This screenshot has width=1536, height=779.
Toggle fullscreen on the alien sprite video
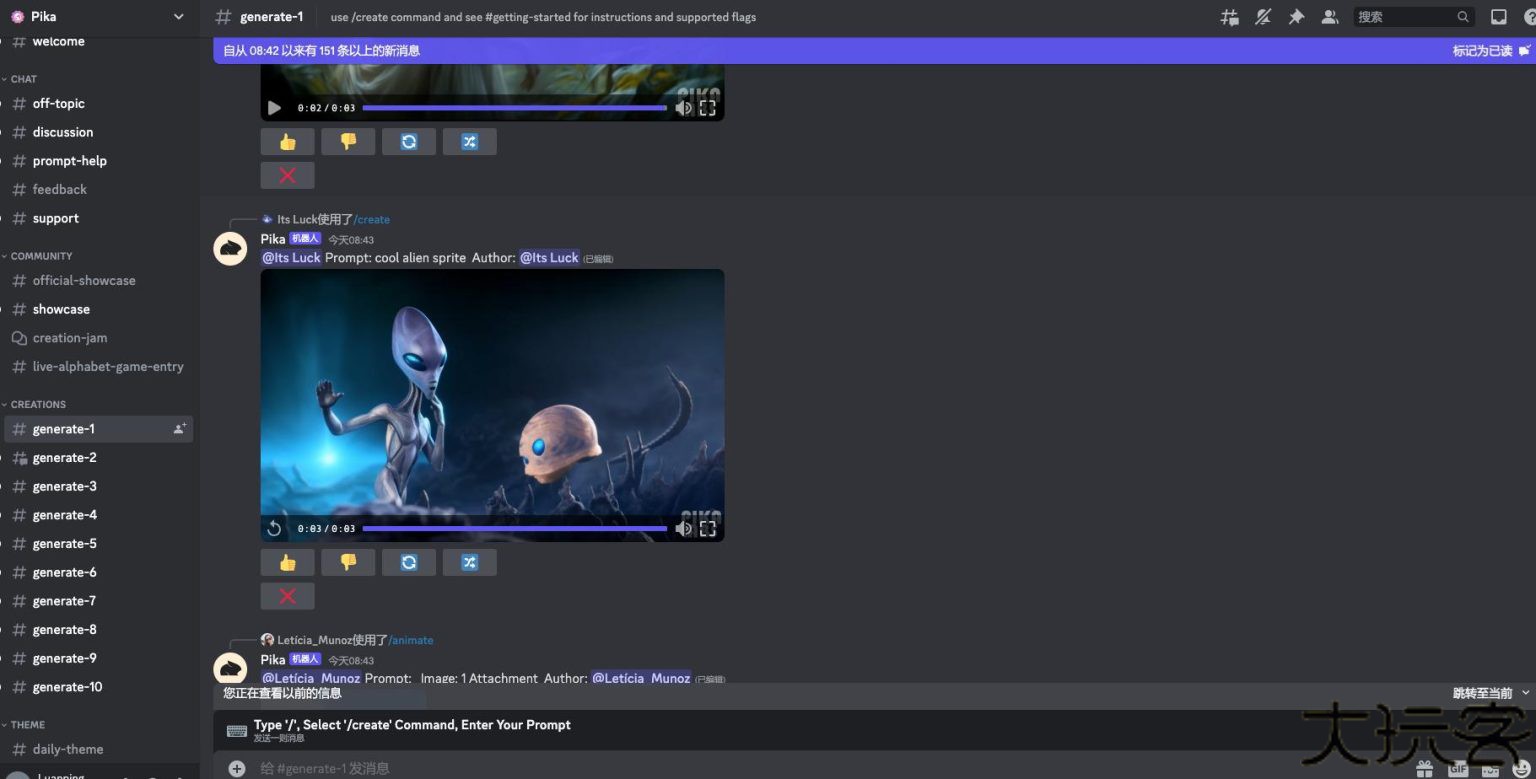[x=707, y=528]
